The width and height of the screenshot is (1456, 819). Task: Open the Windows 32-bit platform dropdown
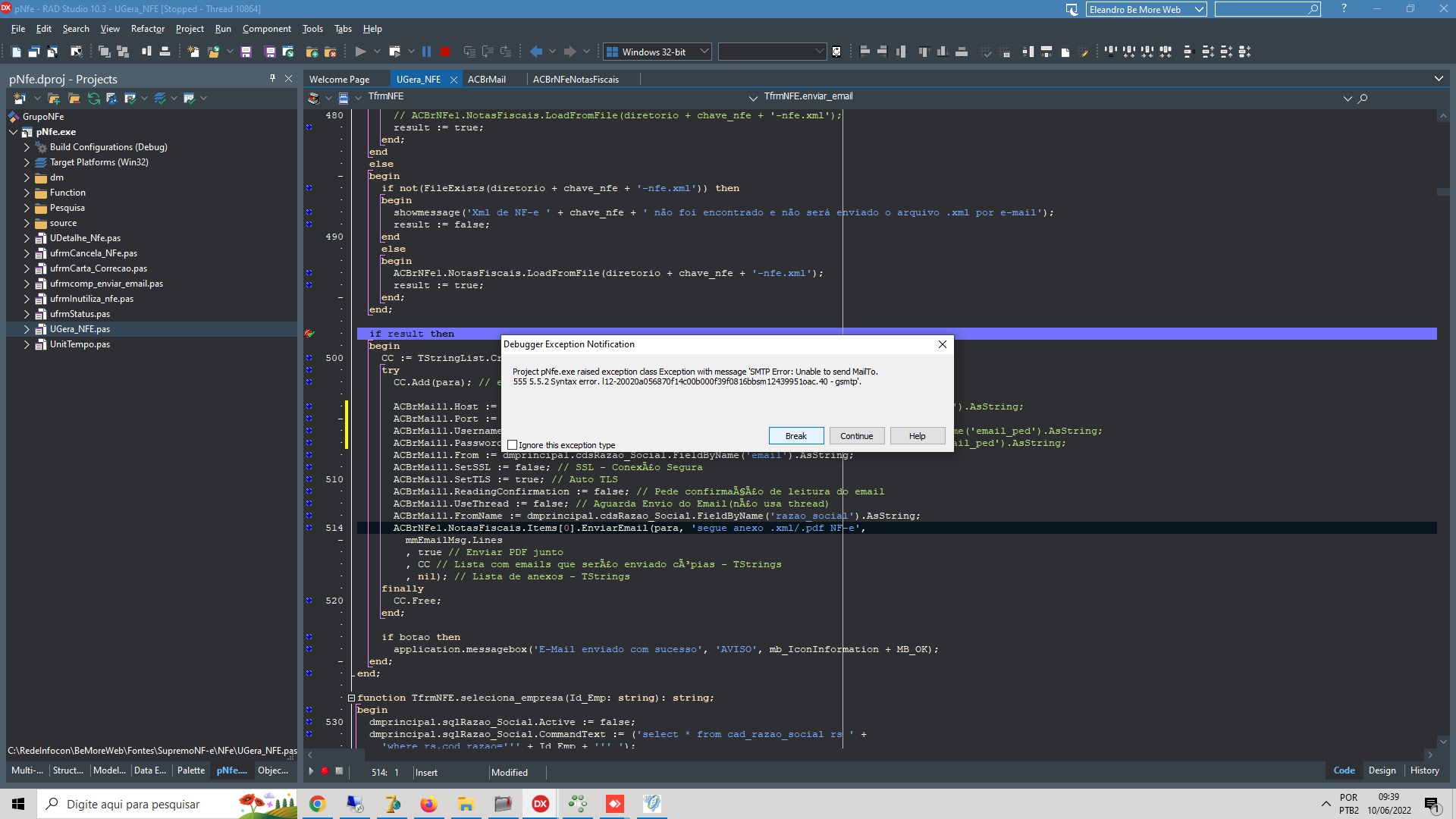coord(704,52)
